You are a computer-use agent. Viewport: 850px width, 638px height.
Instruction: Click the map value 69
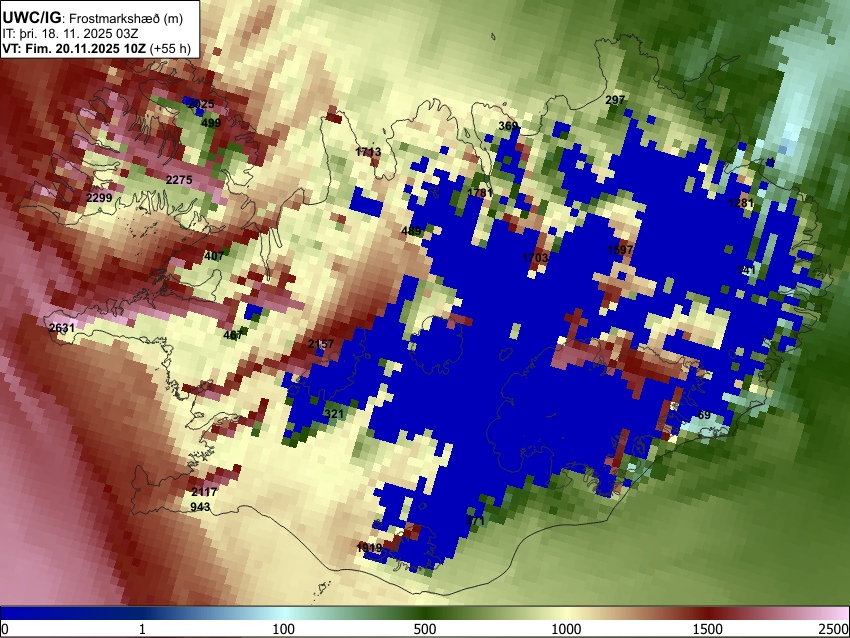704,415
